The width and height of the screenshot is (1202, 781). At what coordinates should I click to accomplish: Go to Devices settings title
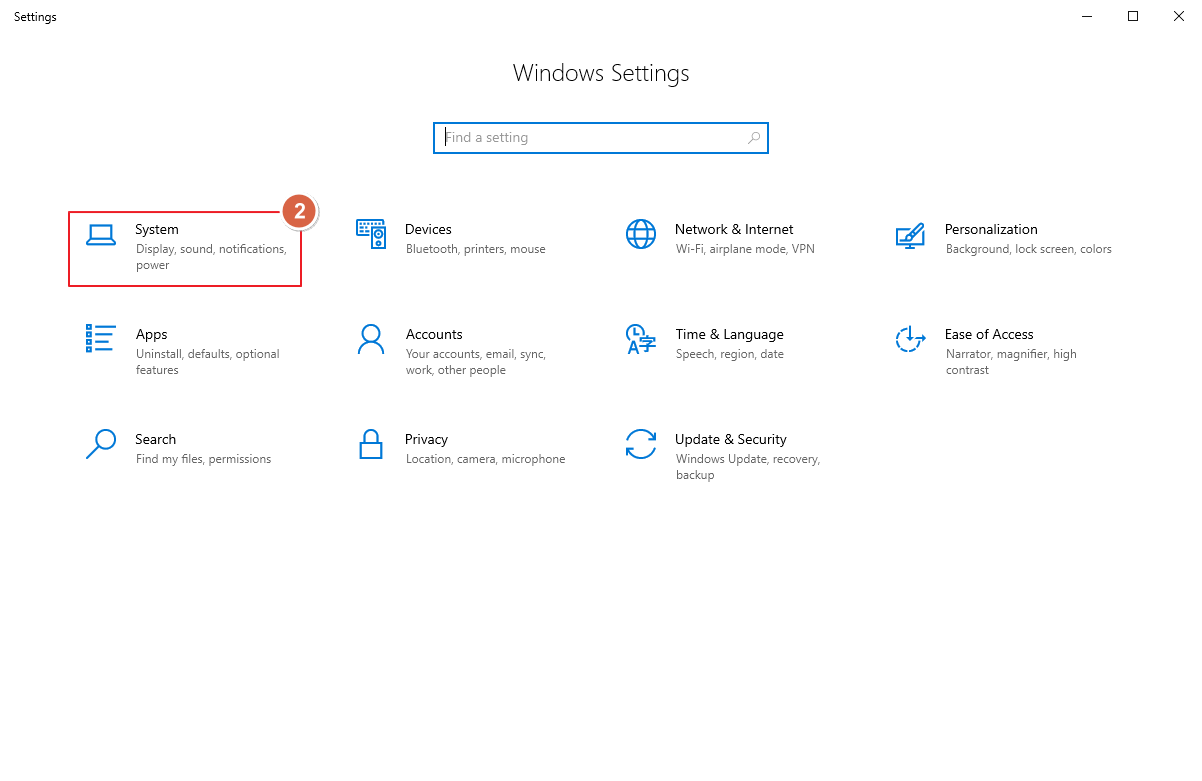428,229
